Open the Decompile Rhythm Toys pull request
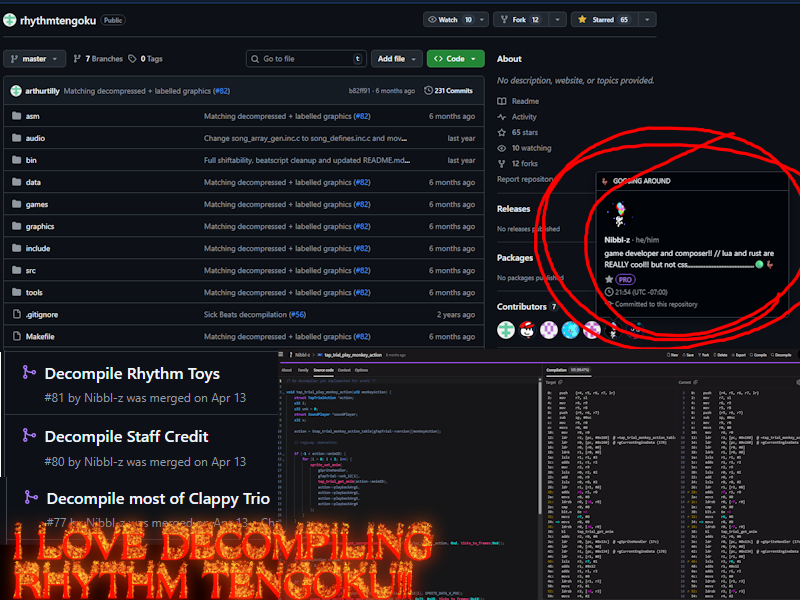Screen dimensions: 800x600 [132, 374]
